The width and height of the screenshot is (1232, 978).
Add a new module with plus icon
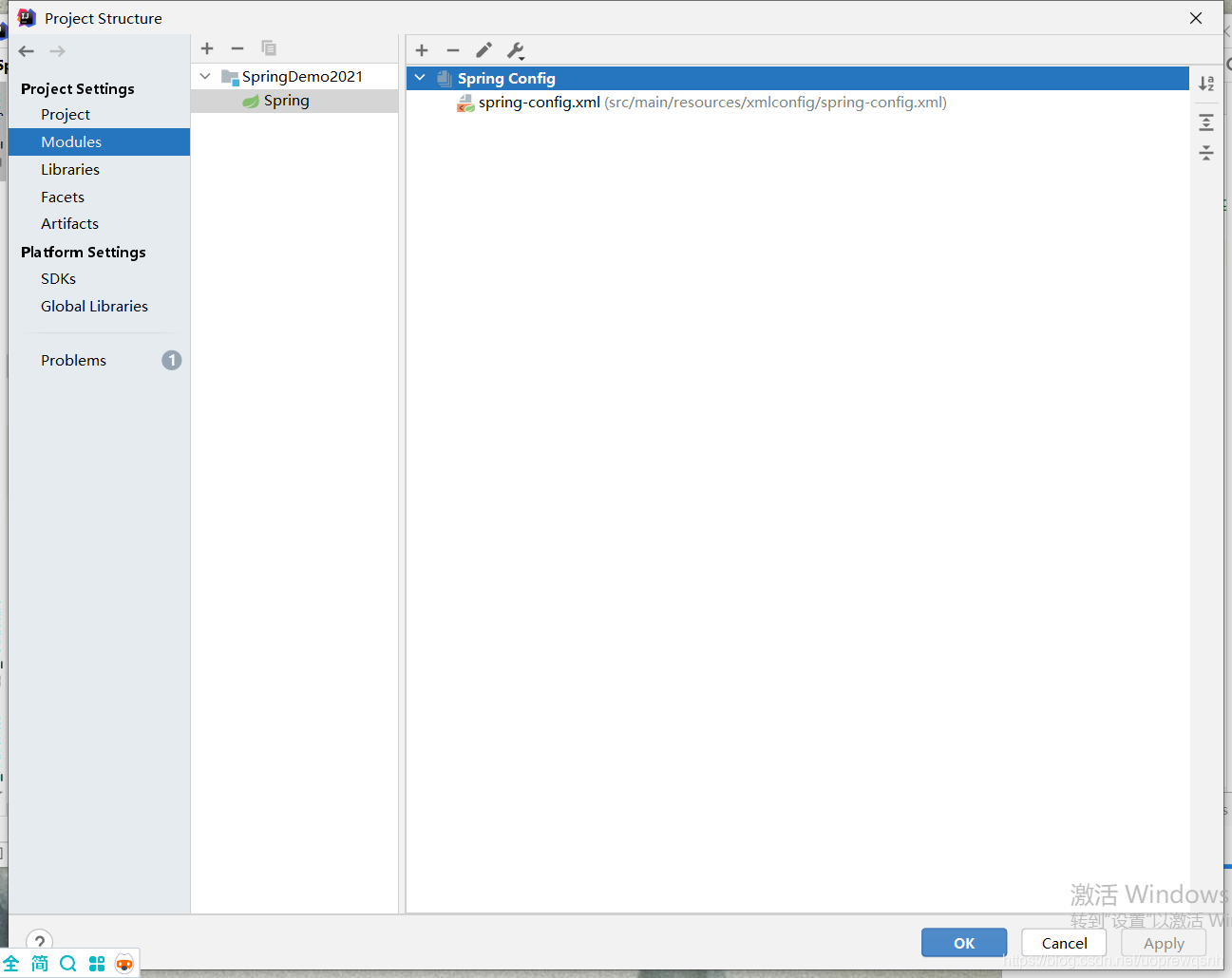[x=207, y=48]
